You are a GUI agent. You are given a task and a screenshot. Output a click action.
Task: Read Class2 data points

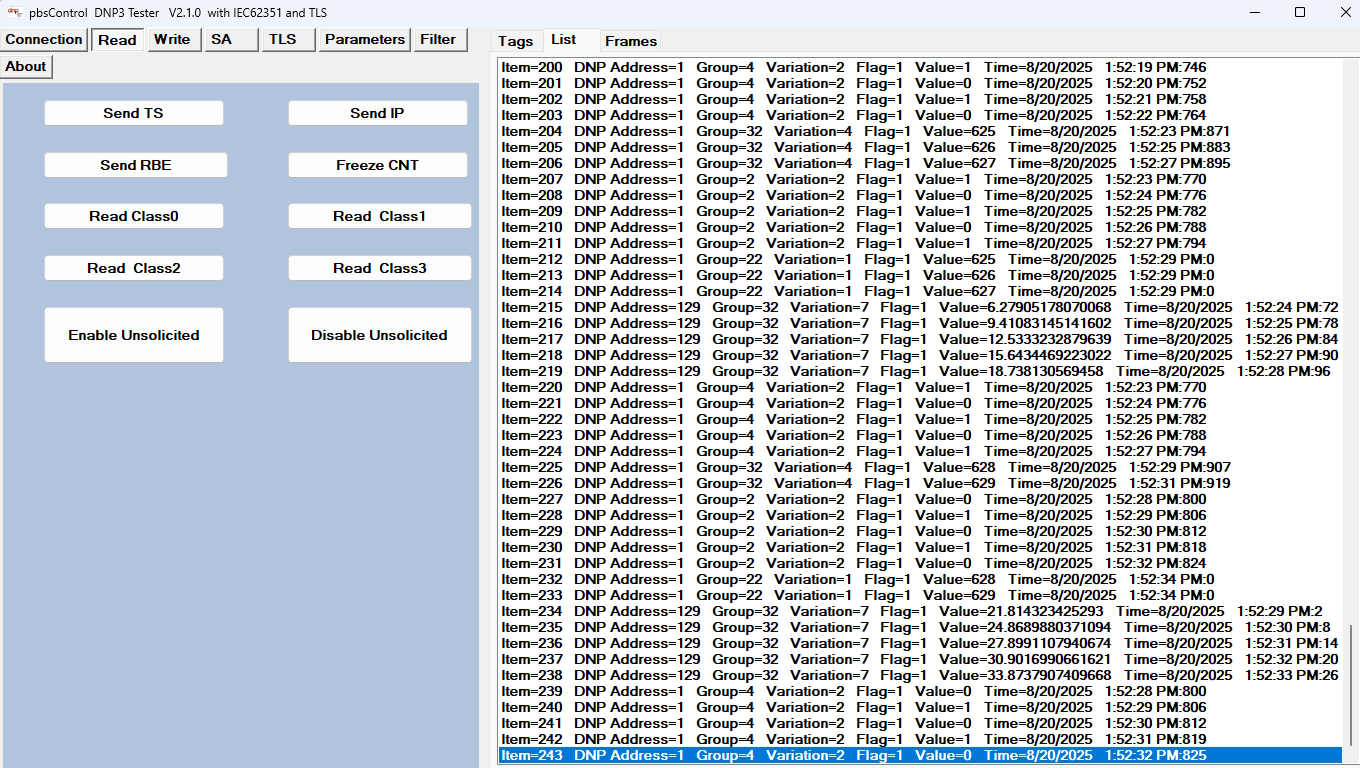[x=133, y=267]
